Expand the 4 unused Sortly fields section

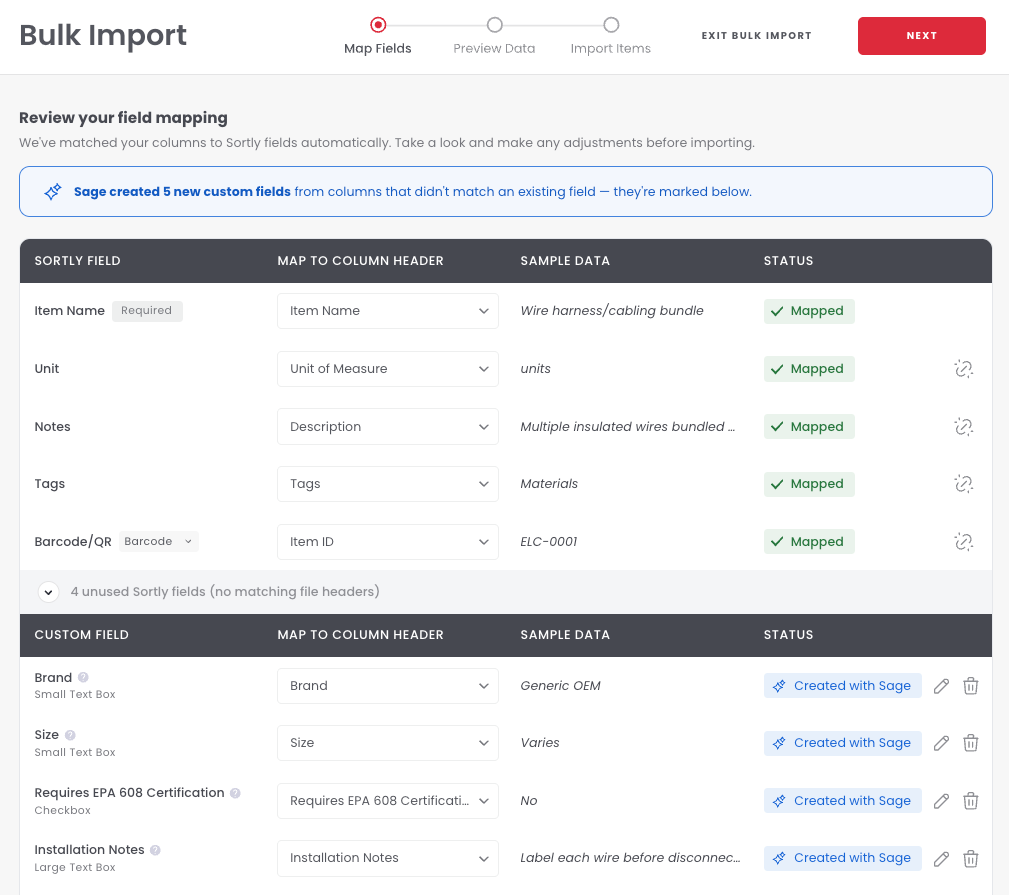[48, 592]
